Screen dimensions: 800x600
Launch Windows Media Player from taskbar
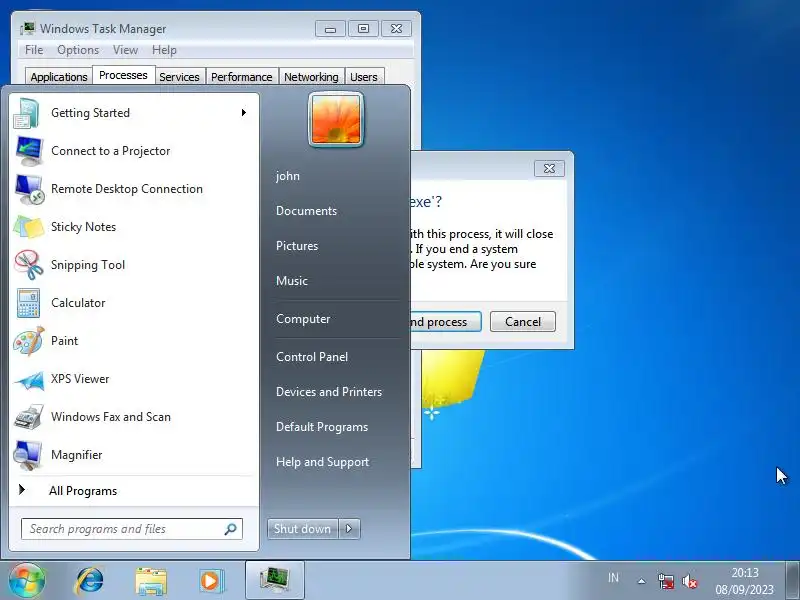coord(211,581)
